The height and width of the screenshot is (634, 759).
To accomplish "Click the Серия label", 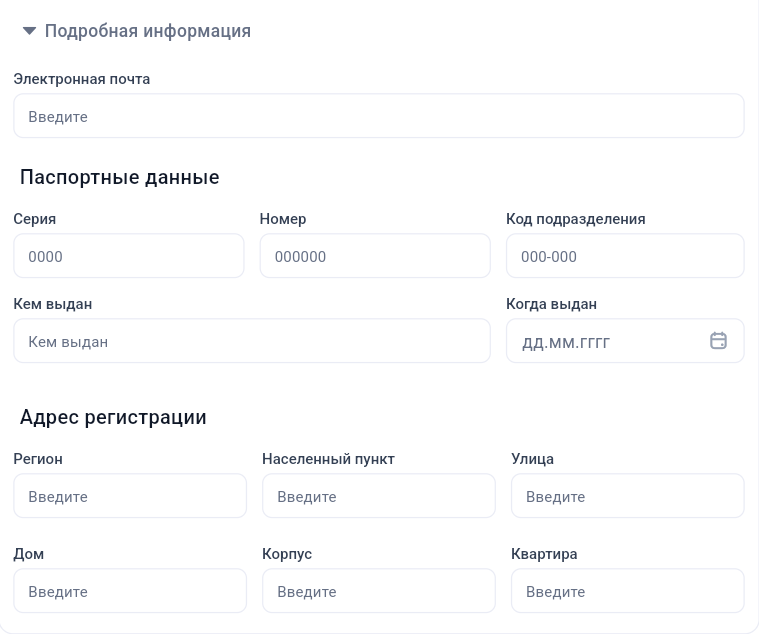I will click(35, 219).
